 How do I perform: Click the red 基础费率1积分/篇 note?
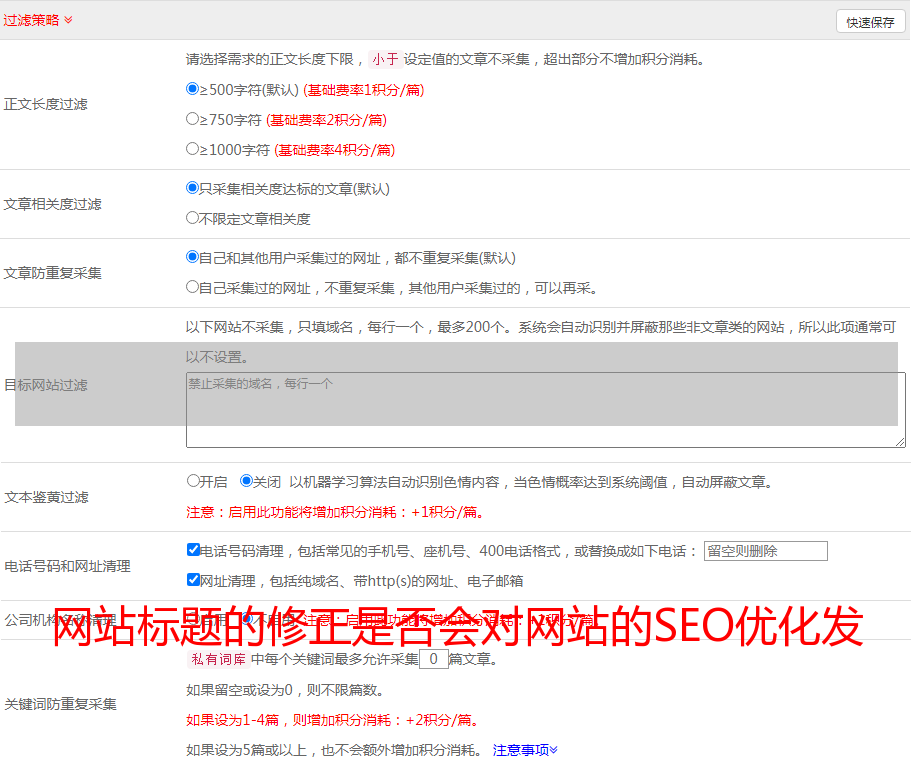click(x=364, y=90)
